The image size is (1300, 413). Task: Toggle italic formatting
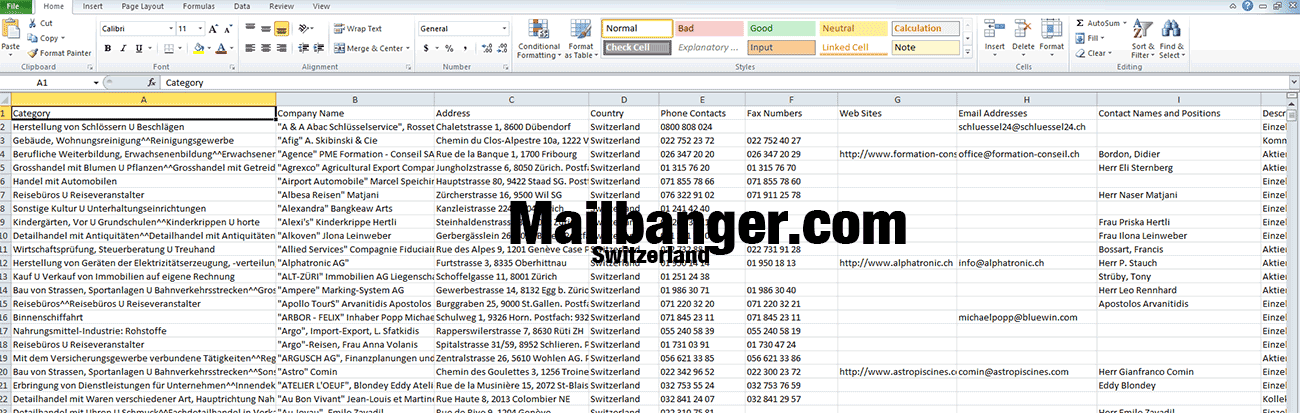pos(122,48)
